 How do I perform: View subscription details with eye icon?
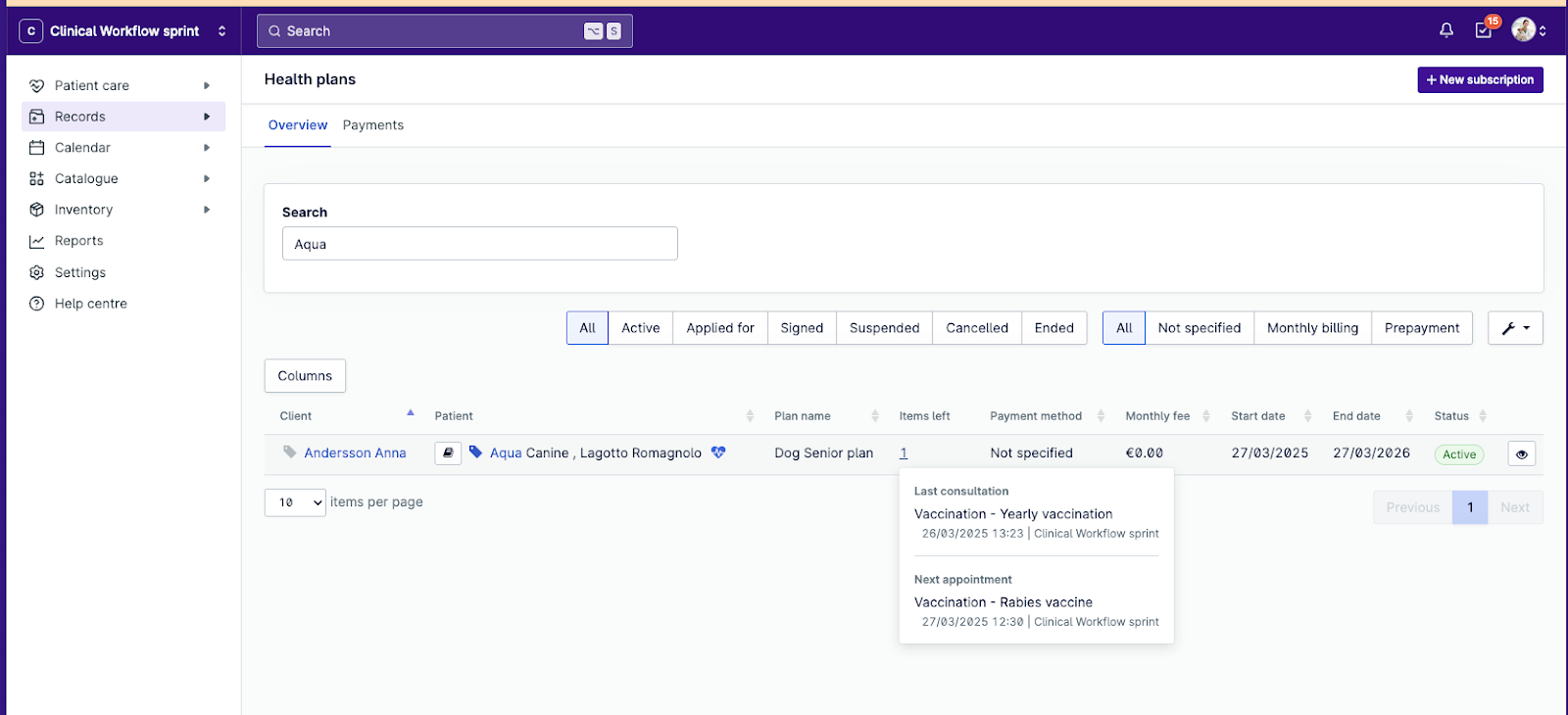pyautogui.click(x=1521, y=453)
